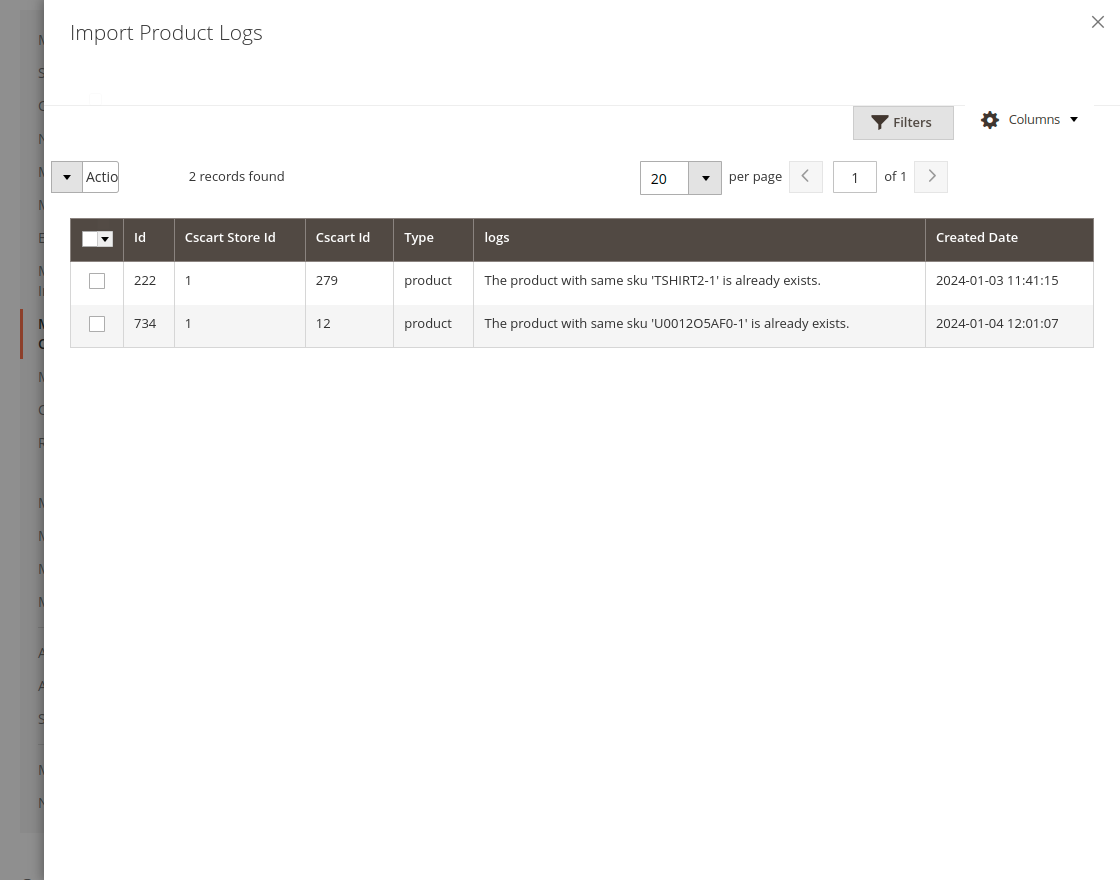
Task: Go to the previous page
Action: (x=806, y=176)
